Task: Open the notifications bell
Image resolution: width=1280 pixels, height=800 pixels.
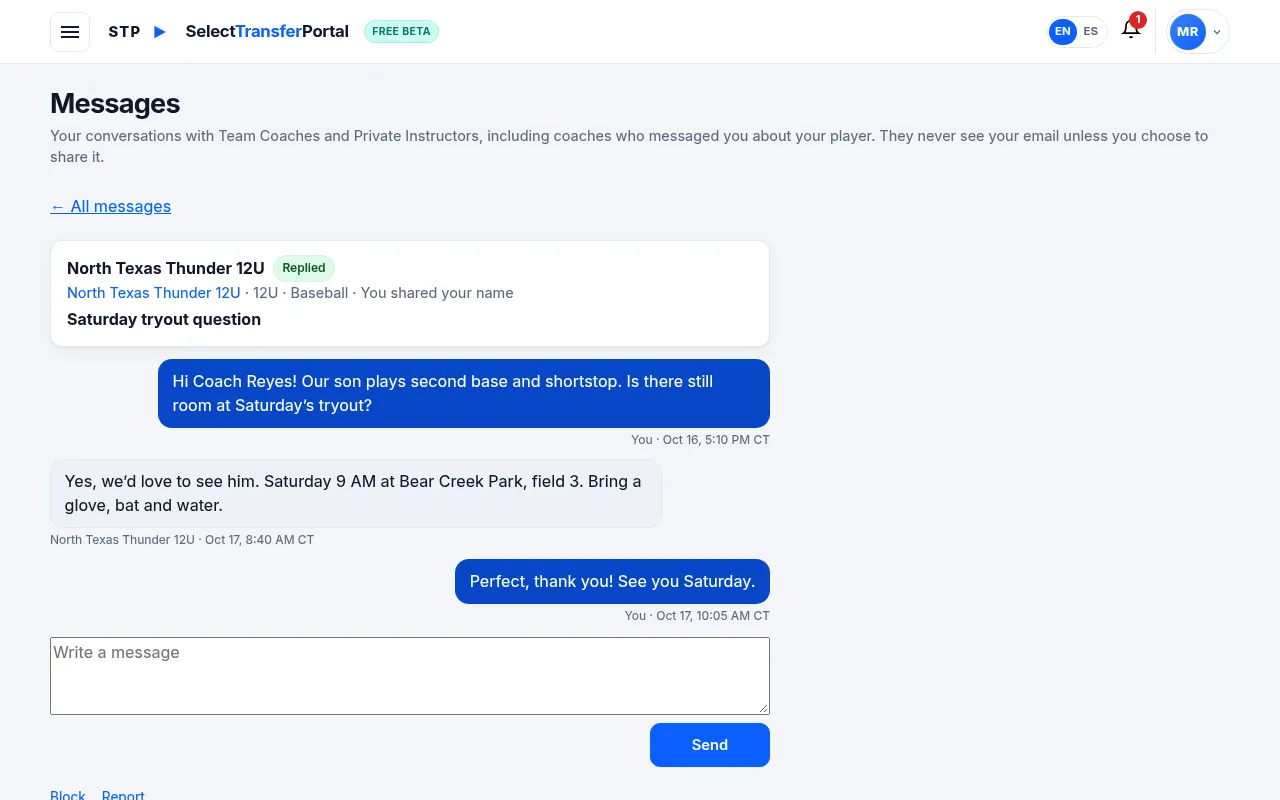Action: [1131, 30]
